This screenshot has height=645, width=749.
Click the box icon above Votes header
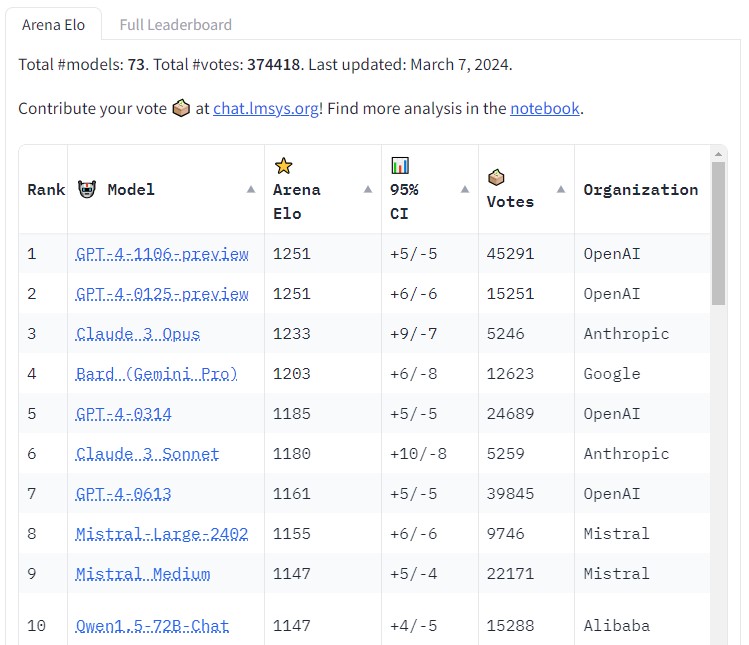click(496, 177)
